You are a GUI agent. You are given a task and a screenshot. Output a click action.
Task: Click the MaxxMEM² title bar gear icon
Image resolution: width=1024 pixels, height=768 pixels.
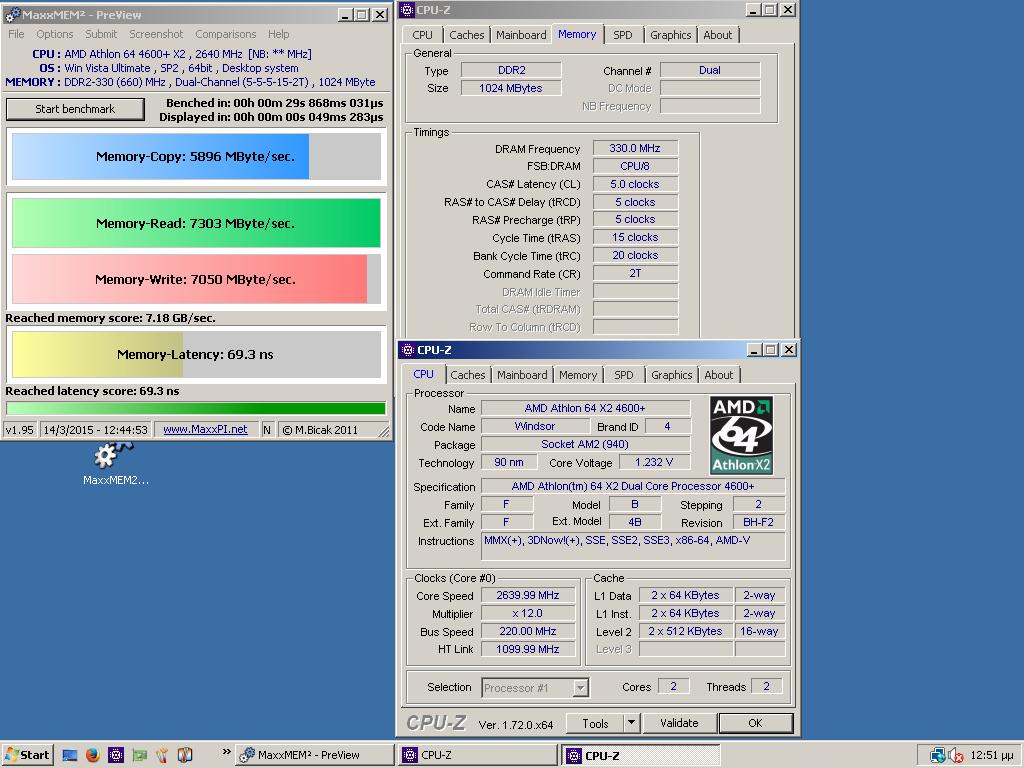tap(12, 14)
